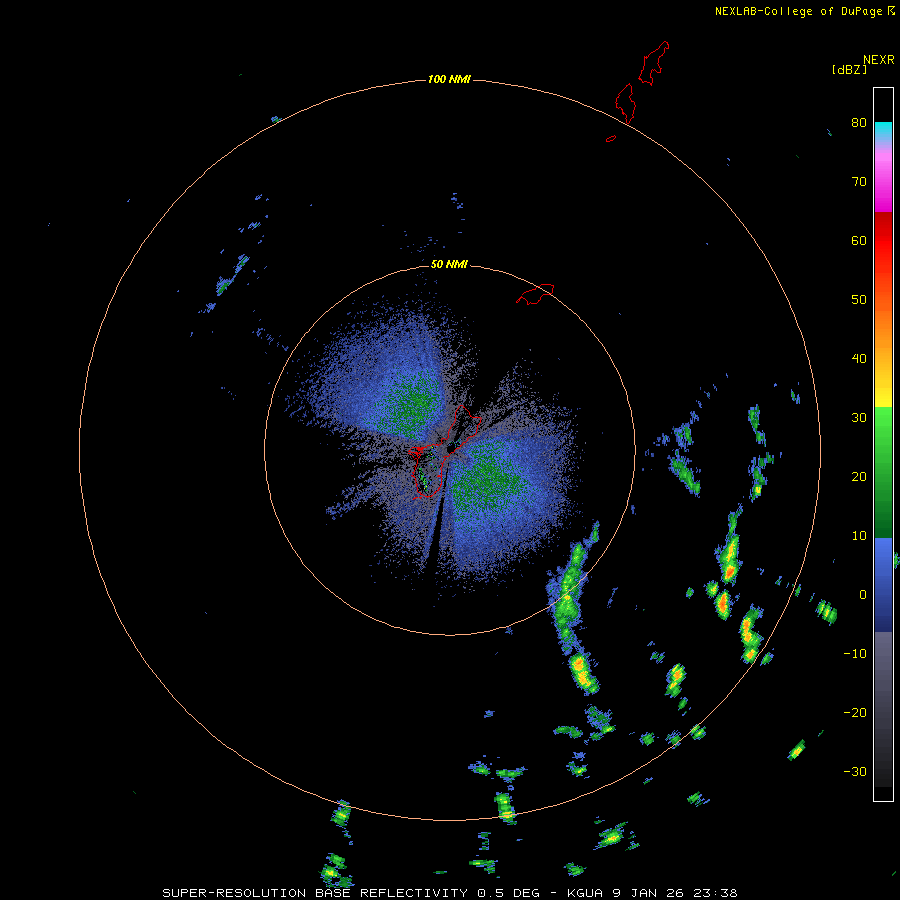
Task: Click the NEXR label above the color bar
Action: coord(879,60)
